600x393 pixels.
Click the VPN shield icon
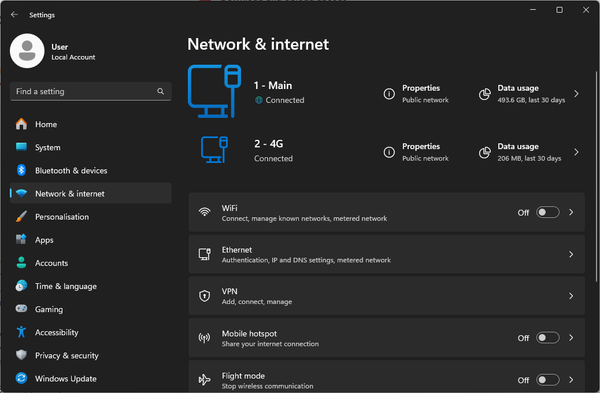pos(205,296)
